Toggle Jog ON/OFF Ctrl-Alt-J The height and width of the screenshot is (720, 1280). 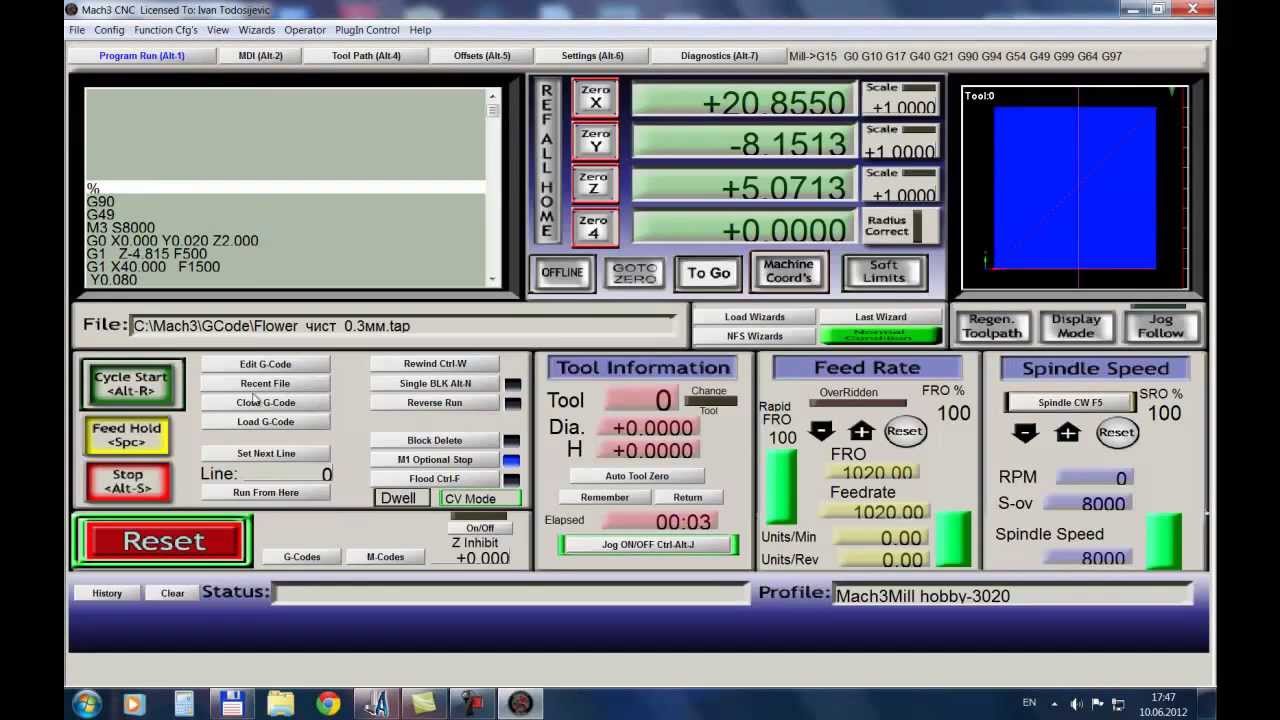[648, 545]
